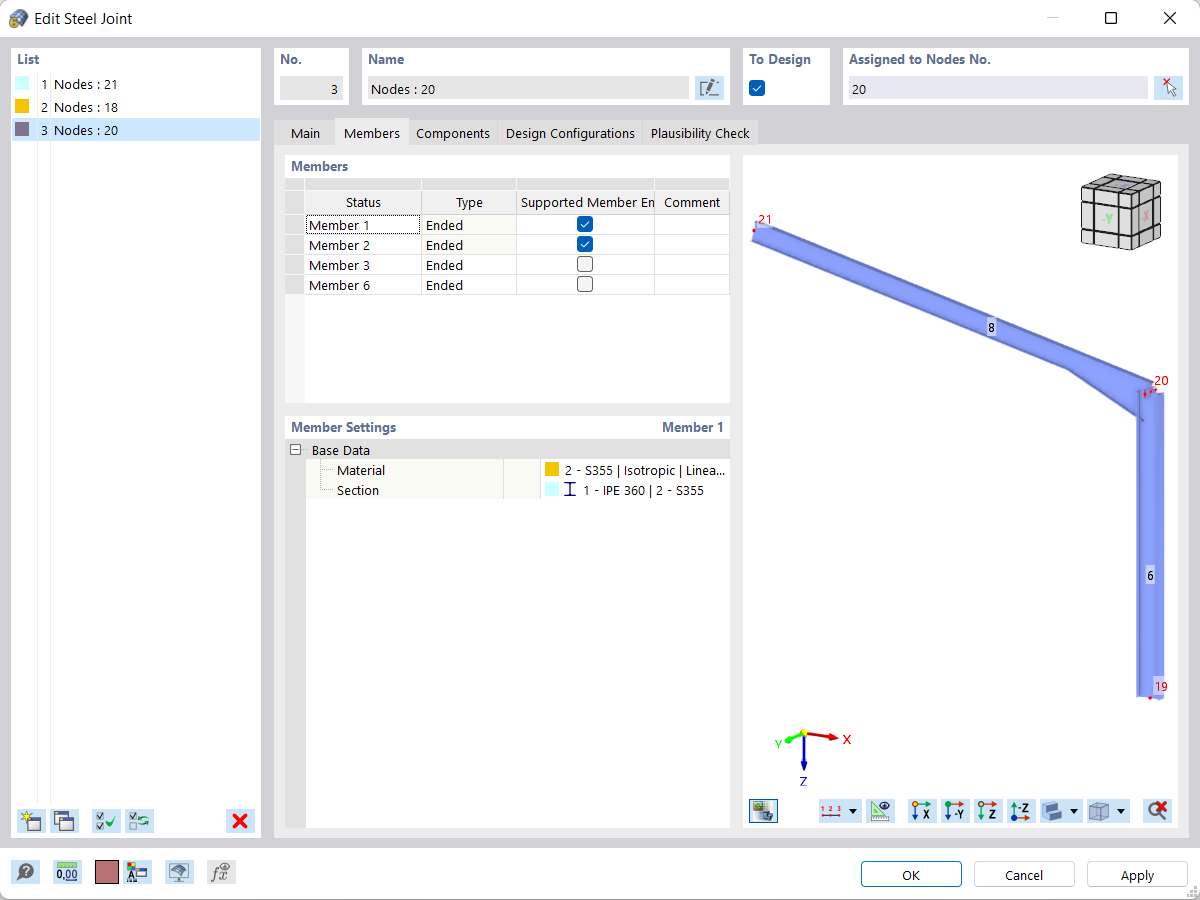Click the No. field showing 3
Viewport: 1200px width, 900px height.
pyautogui.click(x=311, y=88)
